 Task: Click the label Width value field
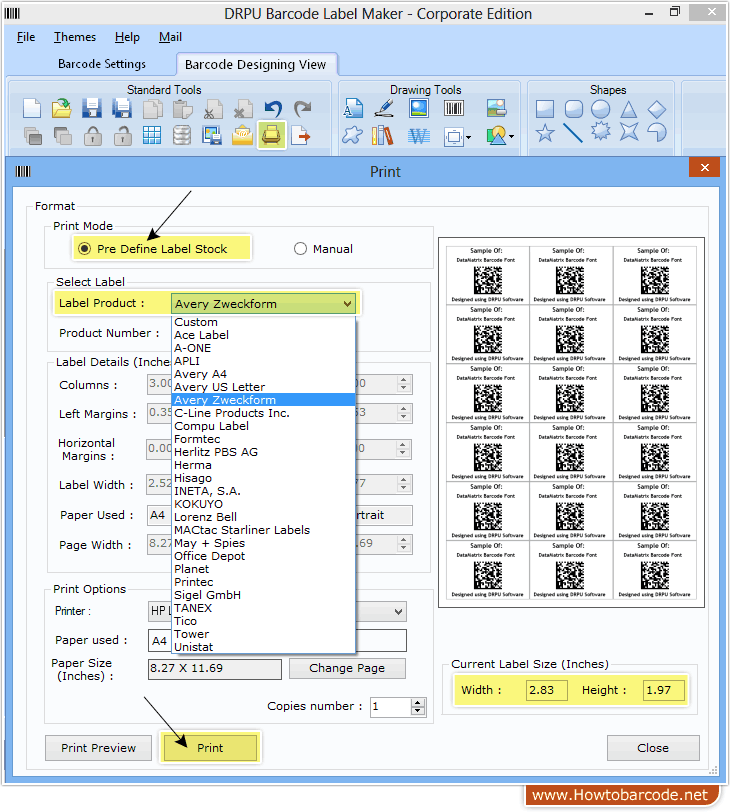click(x=547, y=690)
